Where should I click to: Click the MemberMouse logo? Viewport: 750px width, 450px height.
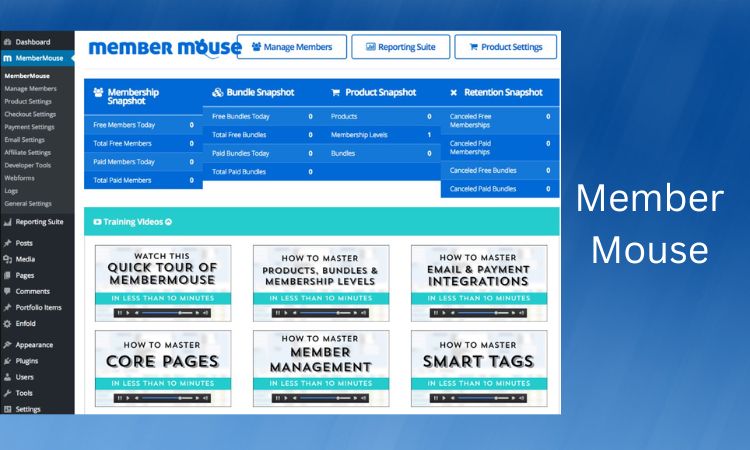(x=165, y=48)
